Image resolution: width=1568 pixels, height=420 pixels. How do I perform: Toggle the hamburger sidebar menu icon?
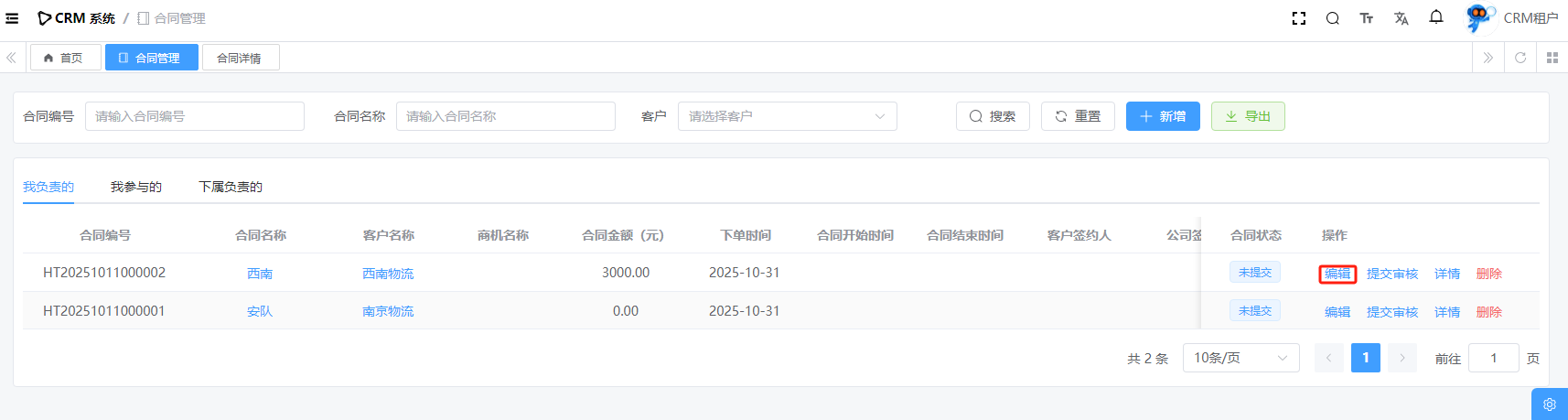12,18
